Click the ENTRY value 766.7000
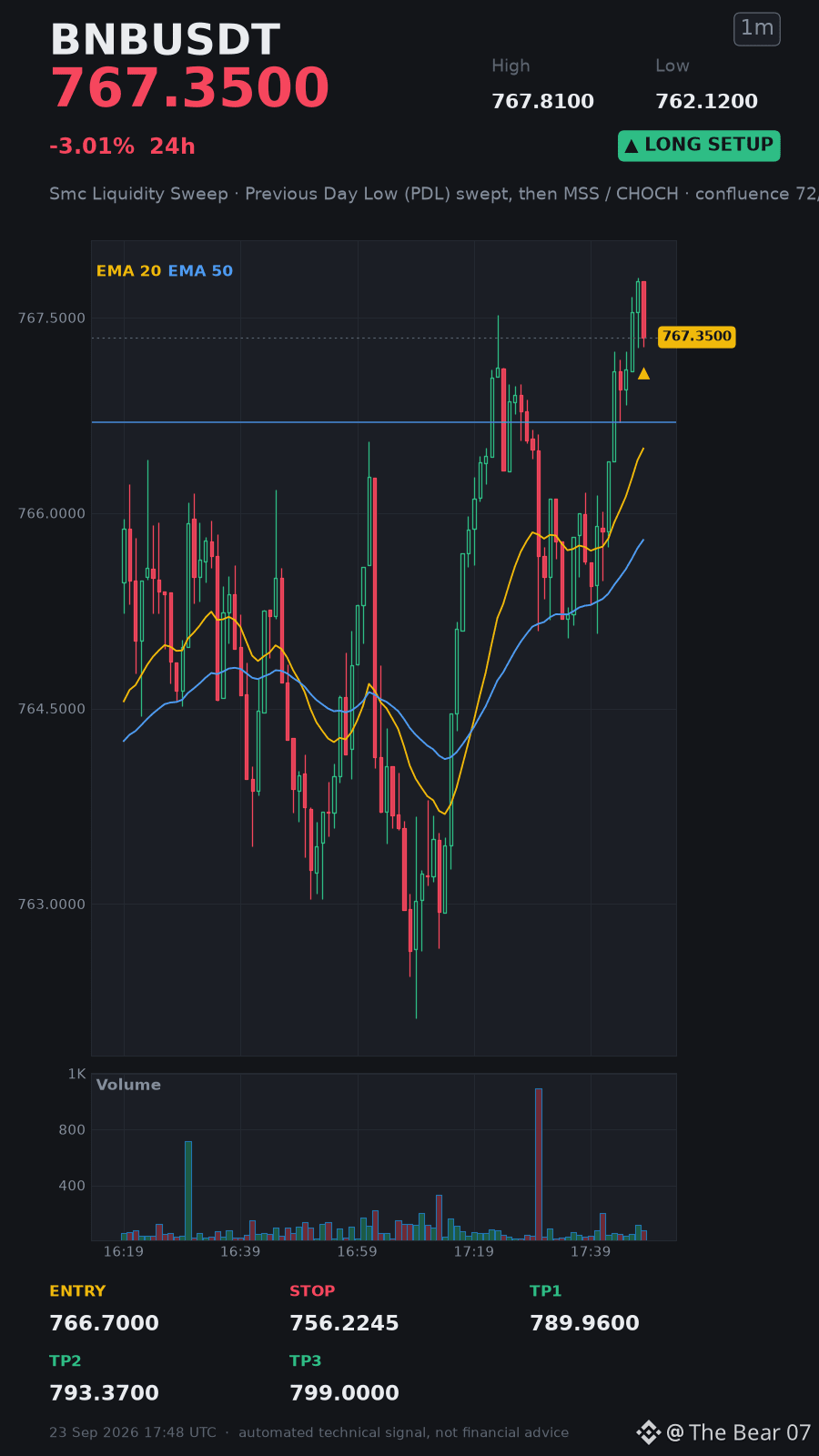 (x=104, y=1323)
